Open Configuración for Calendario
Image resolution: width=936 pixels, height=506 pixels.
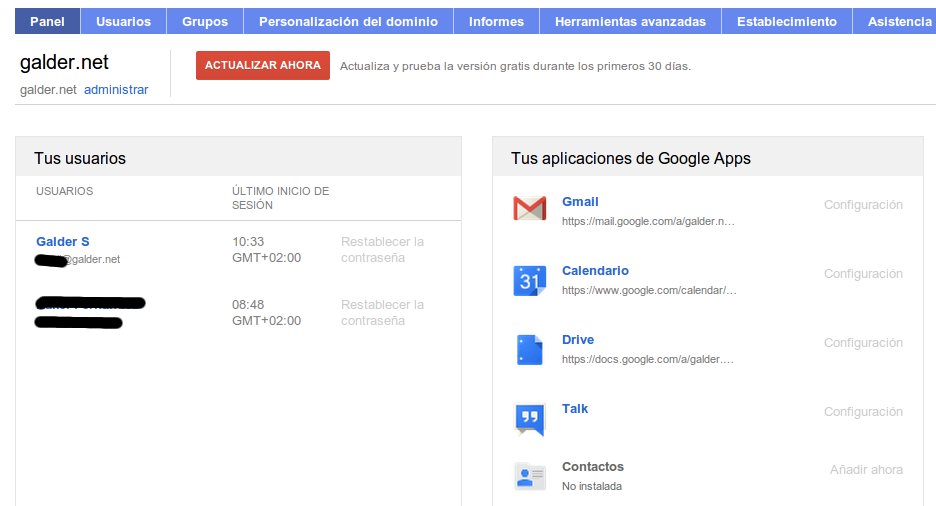(x=863, y=274)
